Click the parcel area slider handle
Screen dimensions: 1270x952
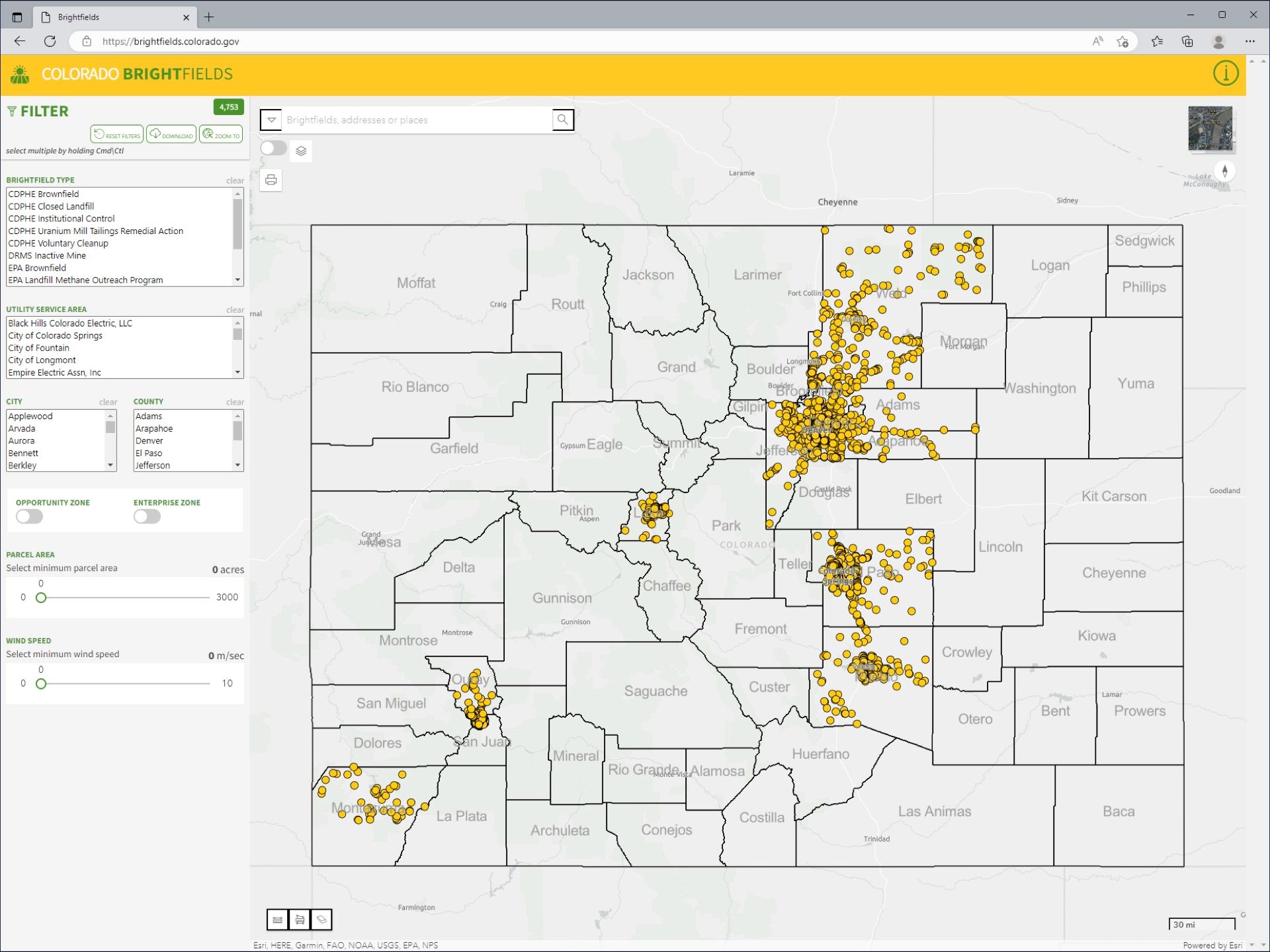(x=41, y=598)
